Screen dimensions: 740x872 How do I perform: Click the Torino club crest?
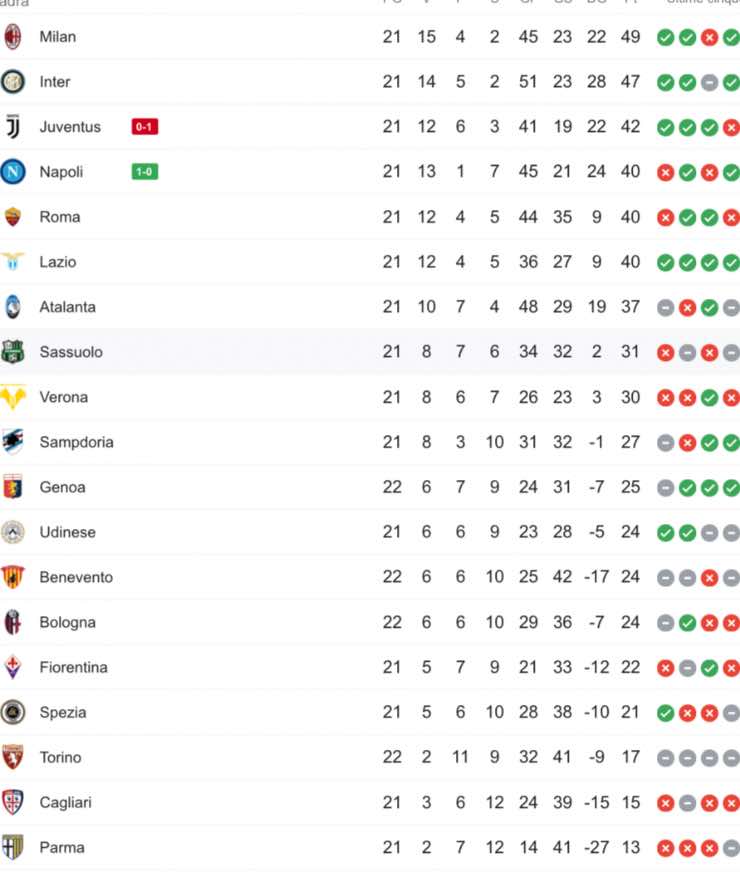(13, 757)
